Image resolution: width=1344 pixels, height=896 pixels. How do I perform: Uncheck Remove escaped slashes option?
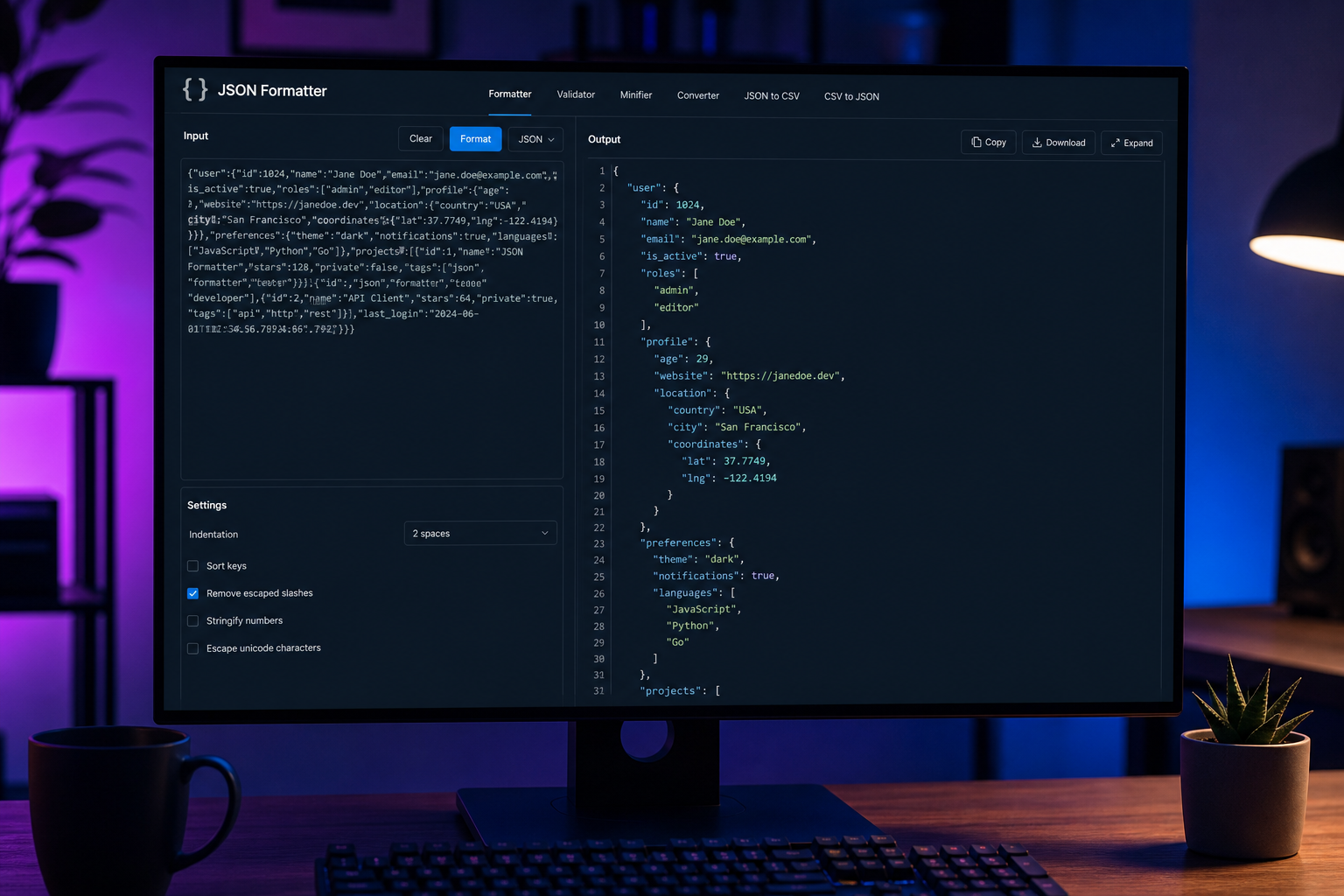tap(192, 593)
